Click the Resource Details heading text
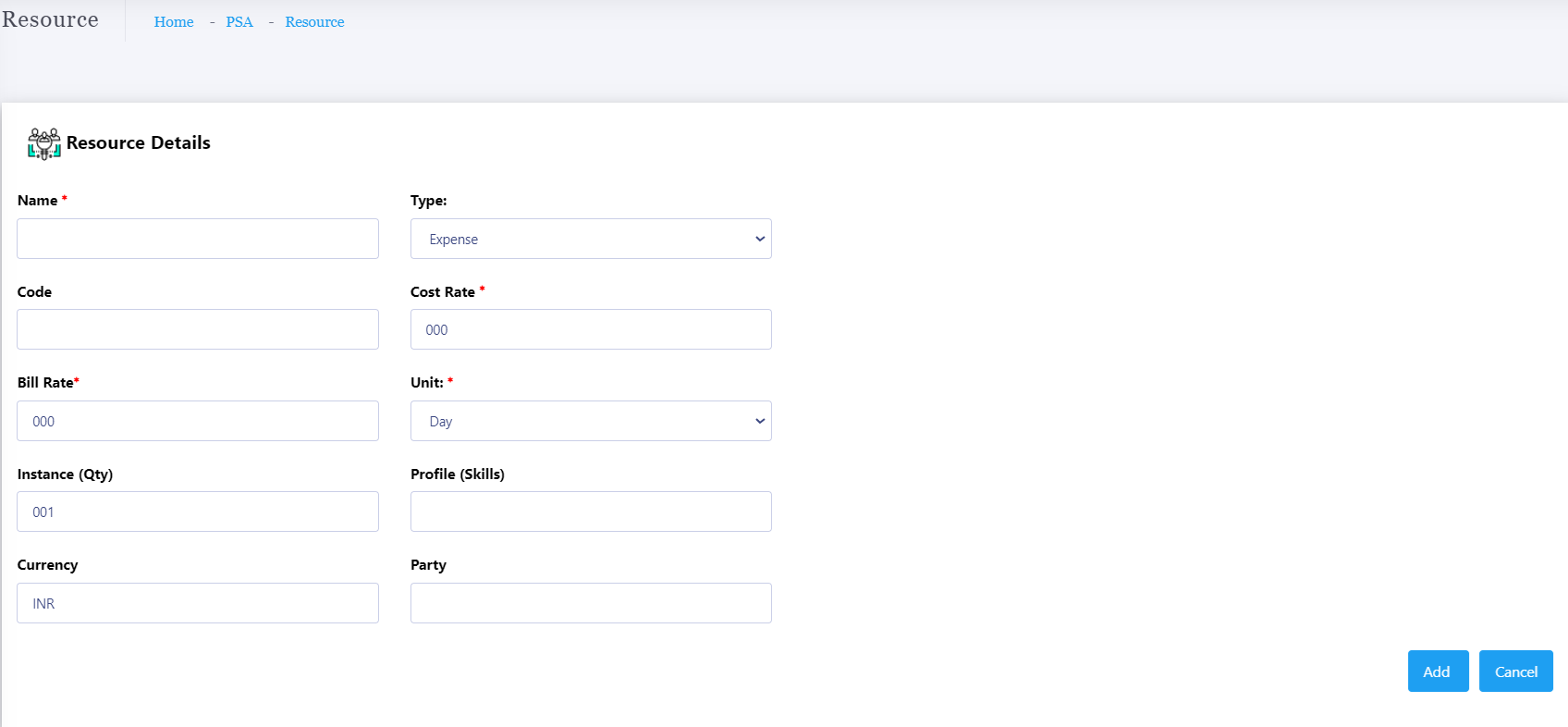The image size is (1568, 727). [x=139, y=142]
